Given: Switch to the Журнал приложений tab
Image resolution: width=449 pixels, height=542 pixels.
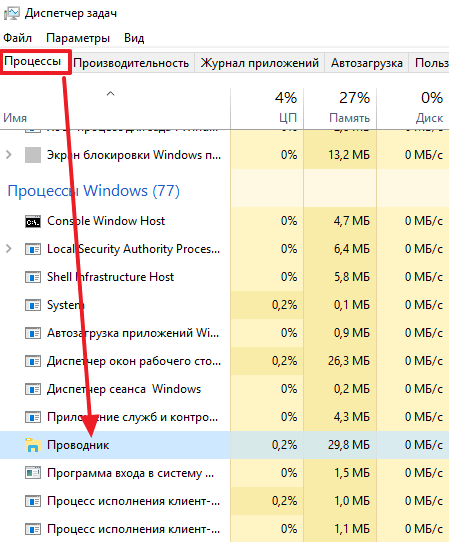Looking at the screenshot, I should click(260, 63).
